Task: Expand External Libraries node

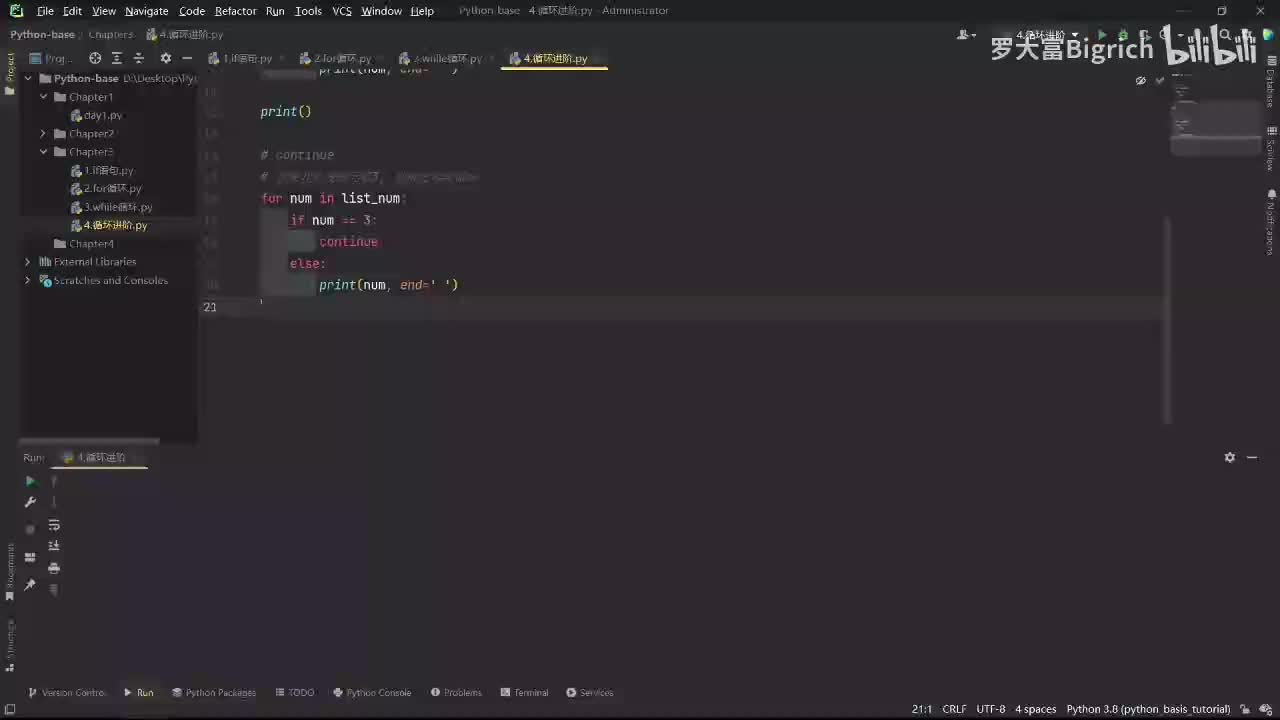Action: tap(28, 262)
